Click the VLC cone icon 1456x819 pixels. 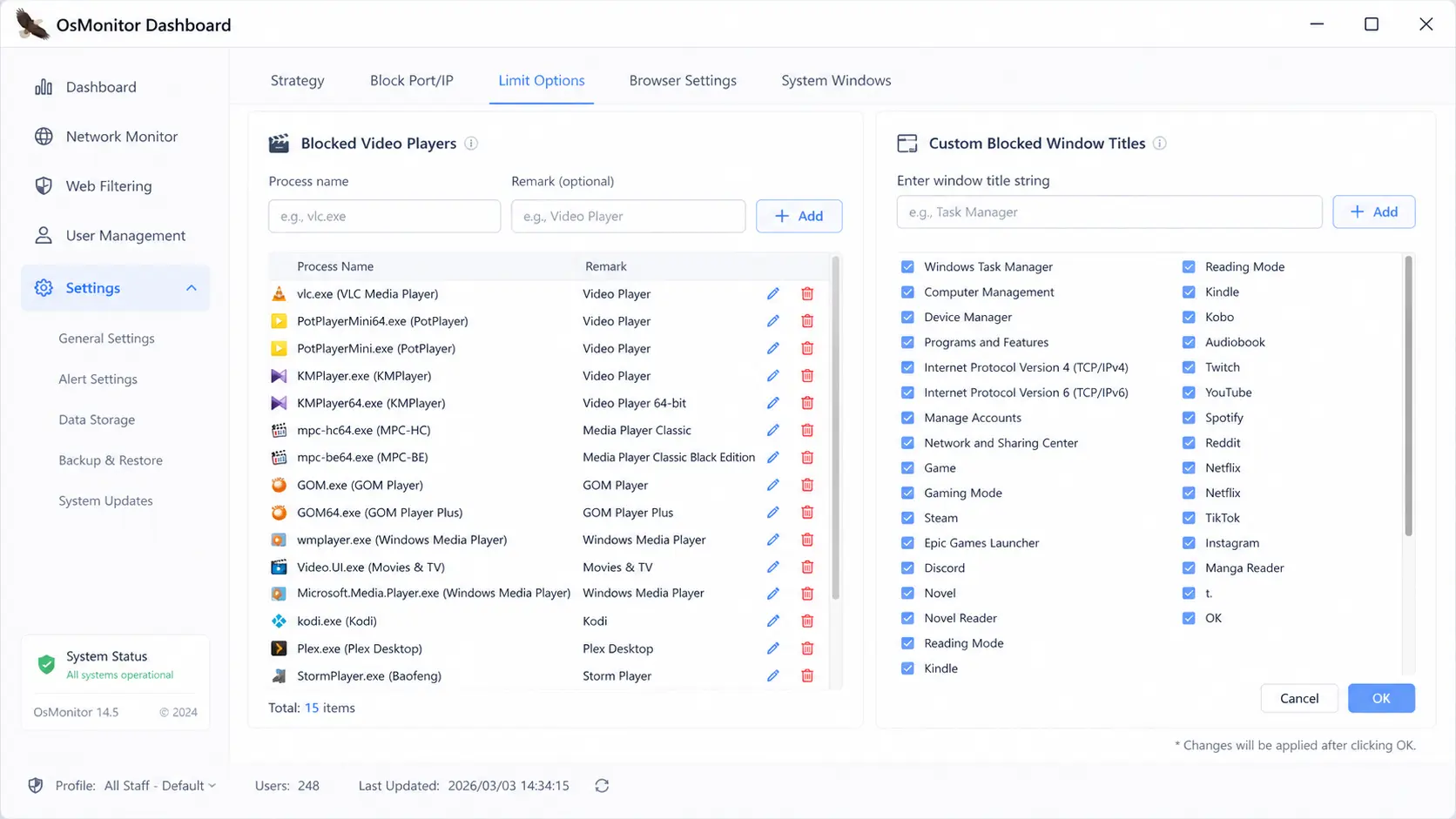click(279, 294)
